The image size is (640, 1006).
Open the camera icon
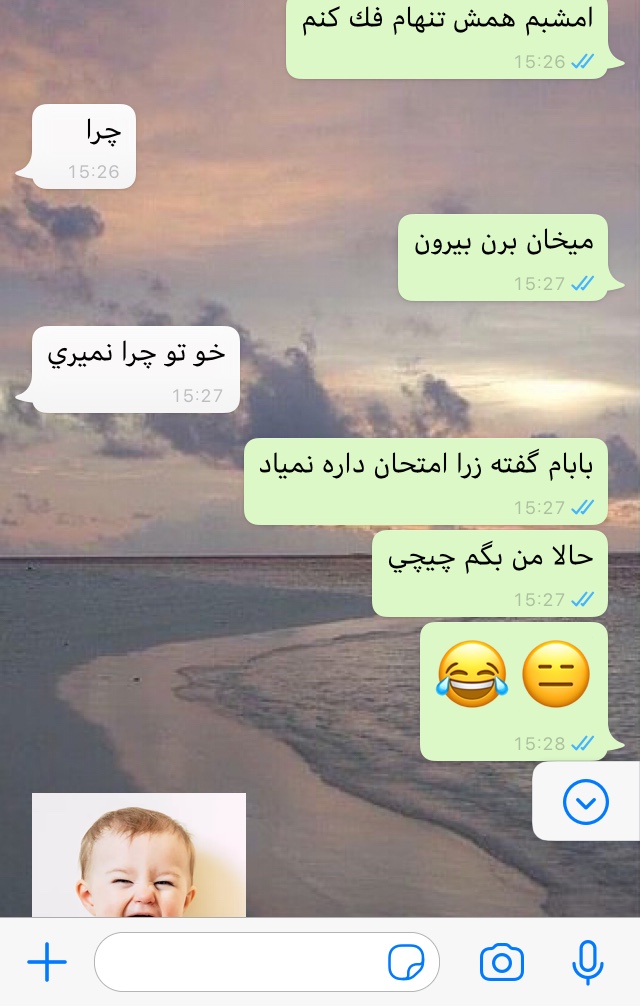tap(501, 962)
